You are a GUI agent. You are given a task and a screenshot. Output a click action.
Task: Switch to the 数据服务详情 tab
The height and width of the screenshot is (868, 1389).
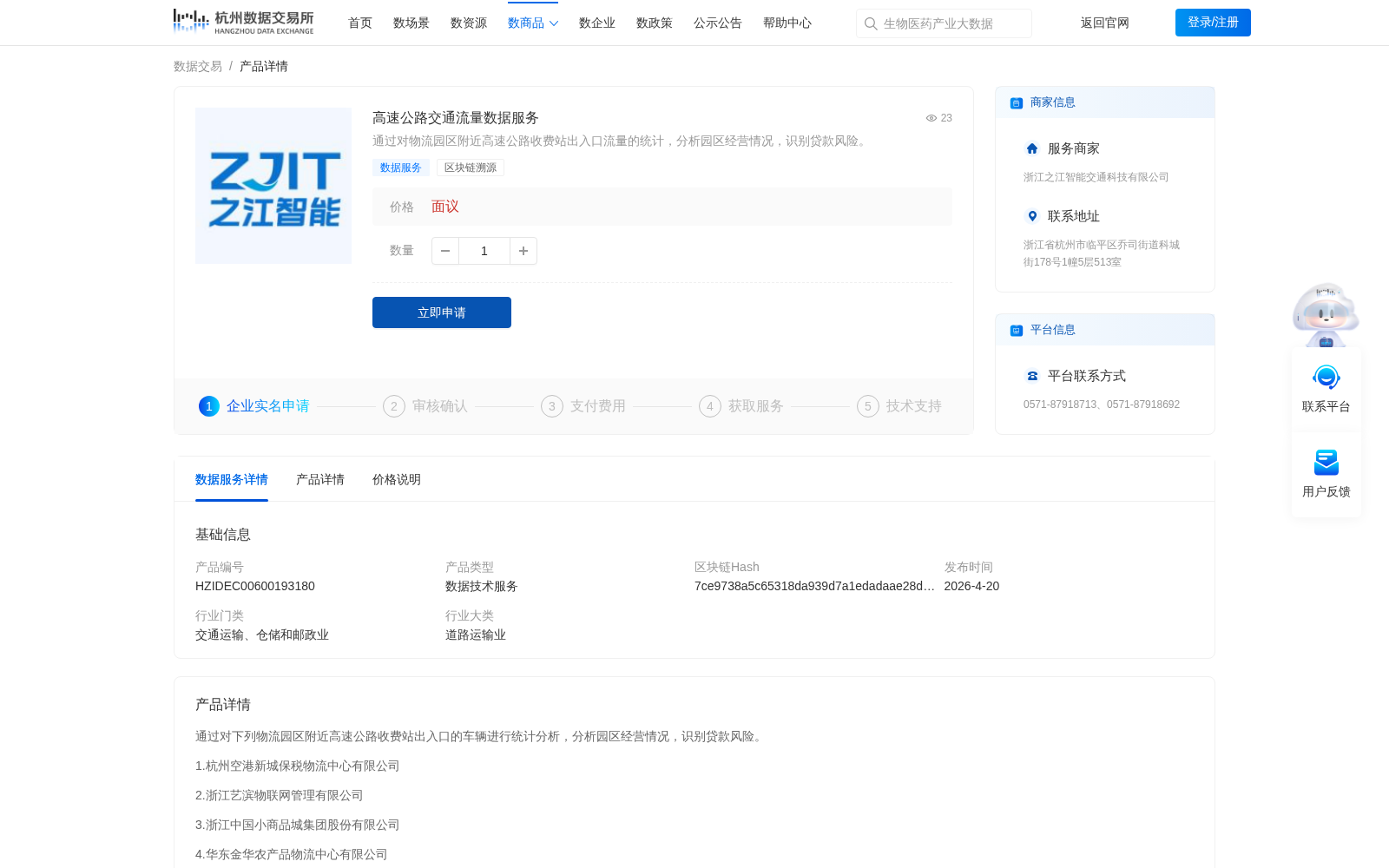[x=232, y=479]
